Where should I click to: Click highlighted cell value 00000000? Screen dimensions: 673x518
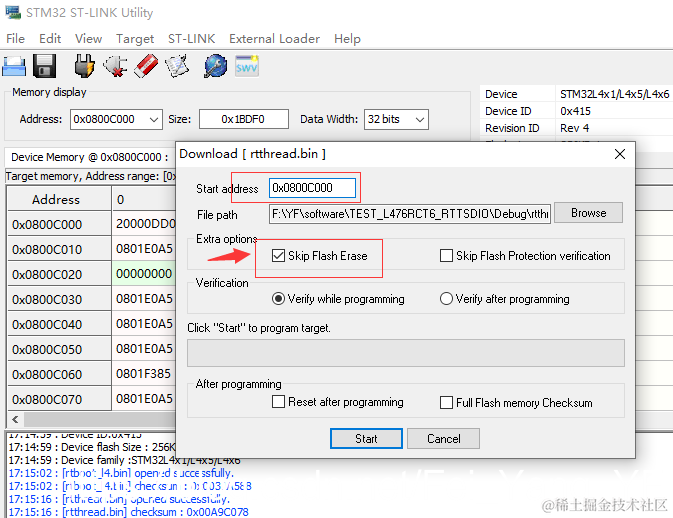click(144, 273)
